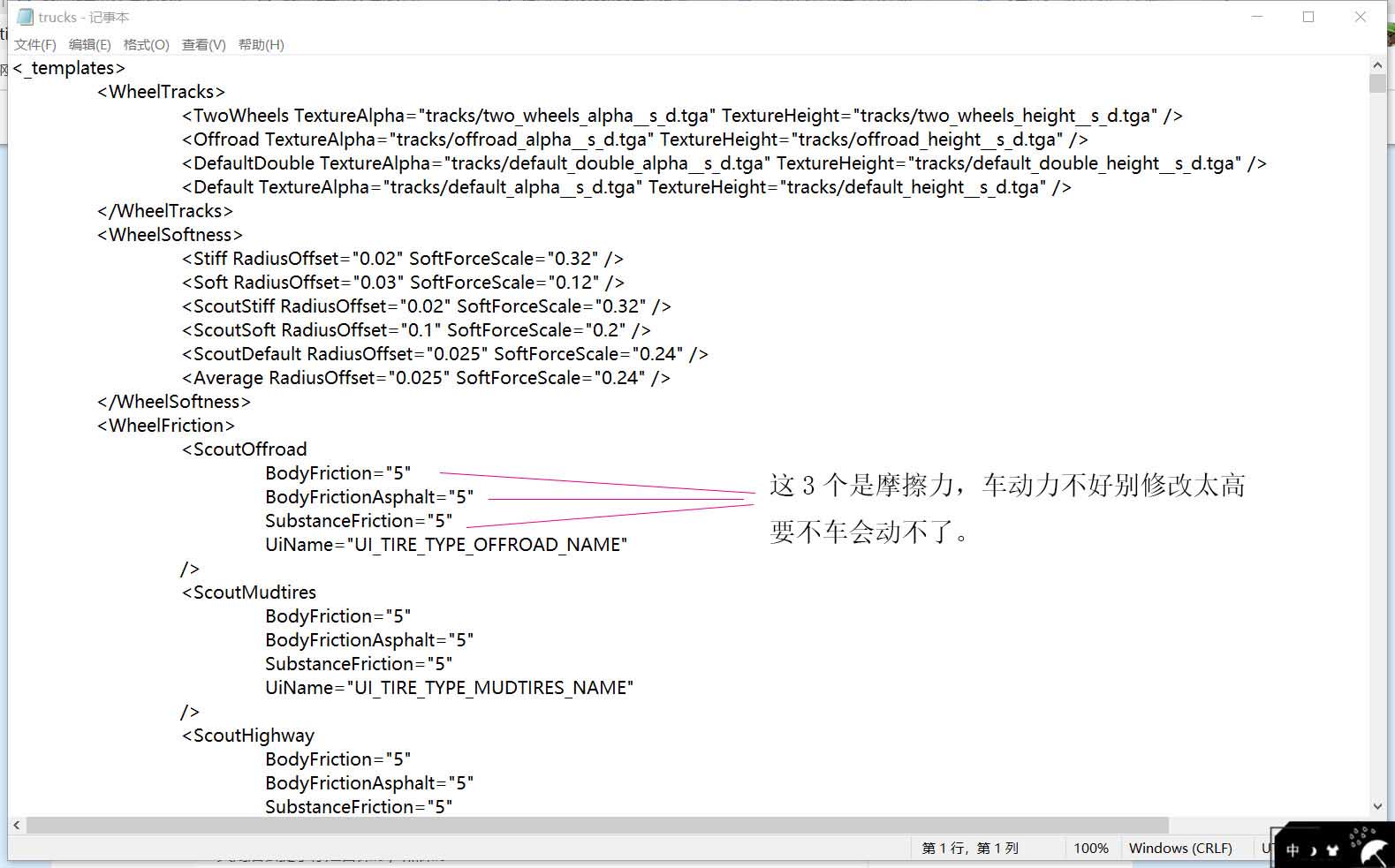Open the 查看(V) menu
Image resolution: width=1395 pixels, height=868 pixels.
(204, 44)
